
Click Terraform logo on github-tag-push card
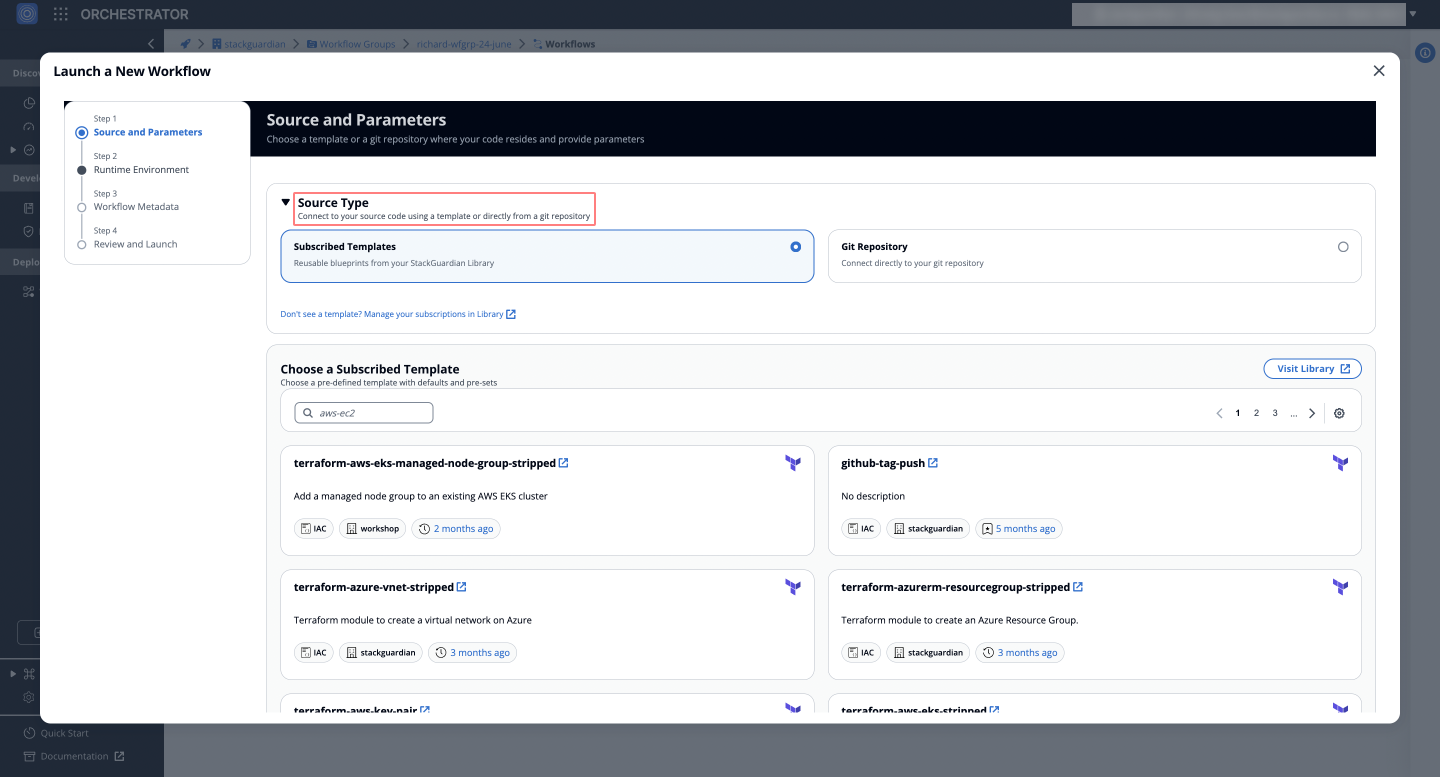(x=1340, y=463)
